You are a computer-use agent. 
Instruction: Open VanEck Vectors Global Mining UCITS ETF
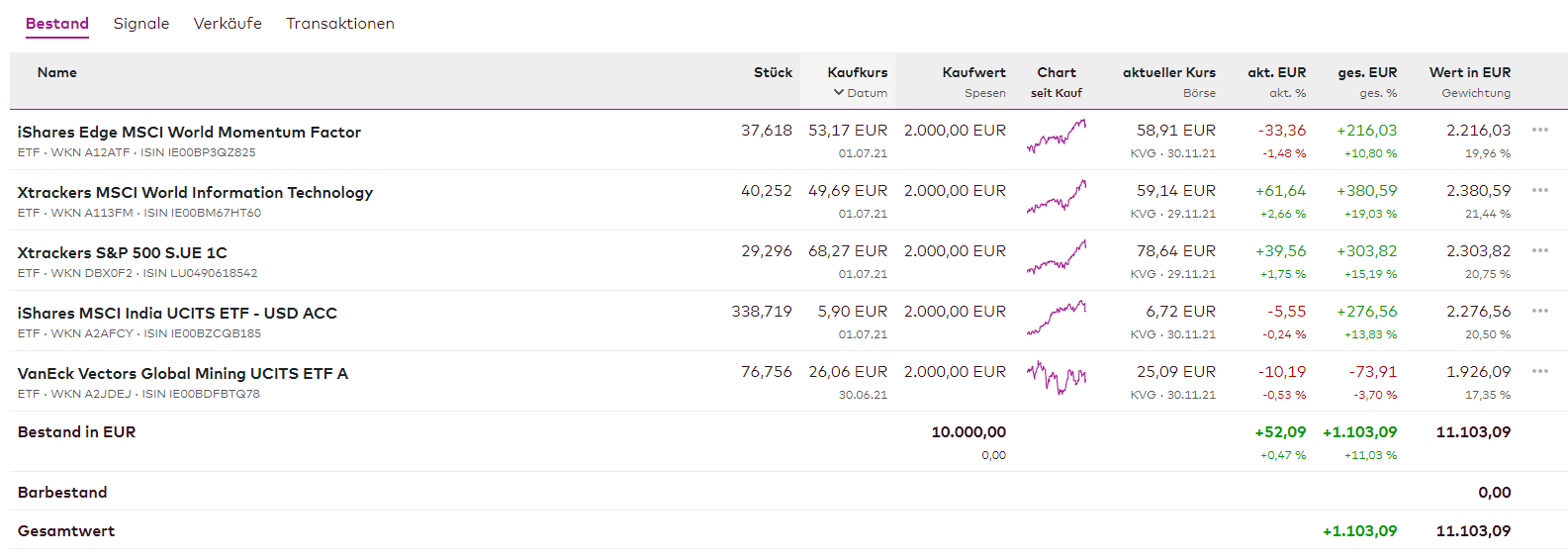point(183,374)
